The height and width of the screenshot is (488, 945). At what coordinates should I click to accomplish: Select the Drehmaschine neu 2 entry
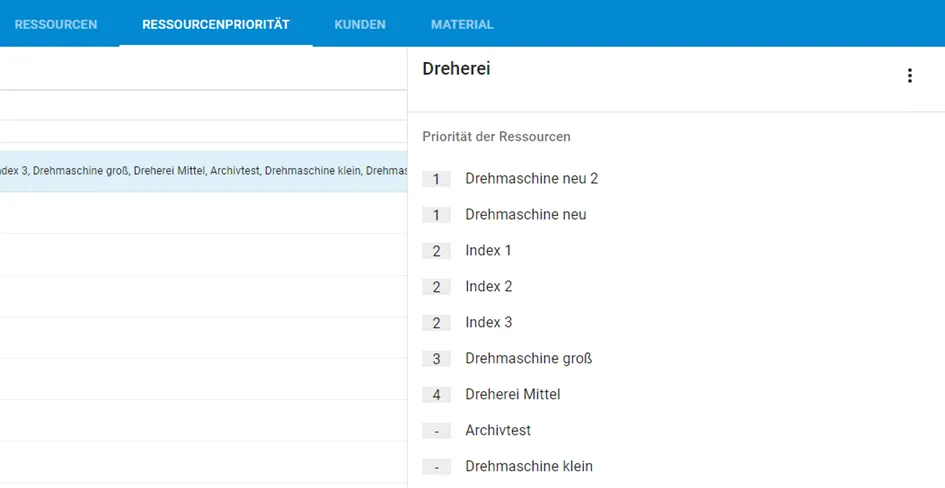point(532,178)
